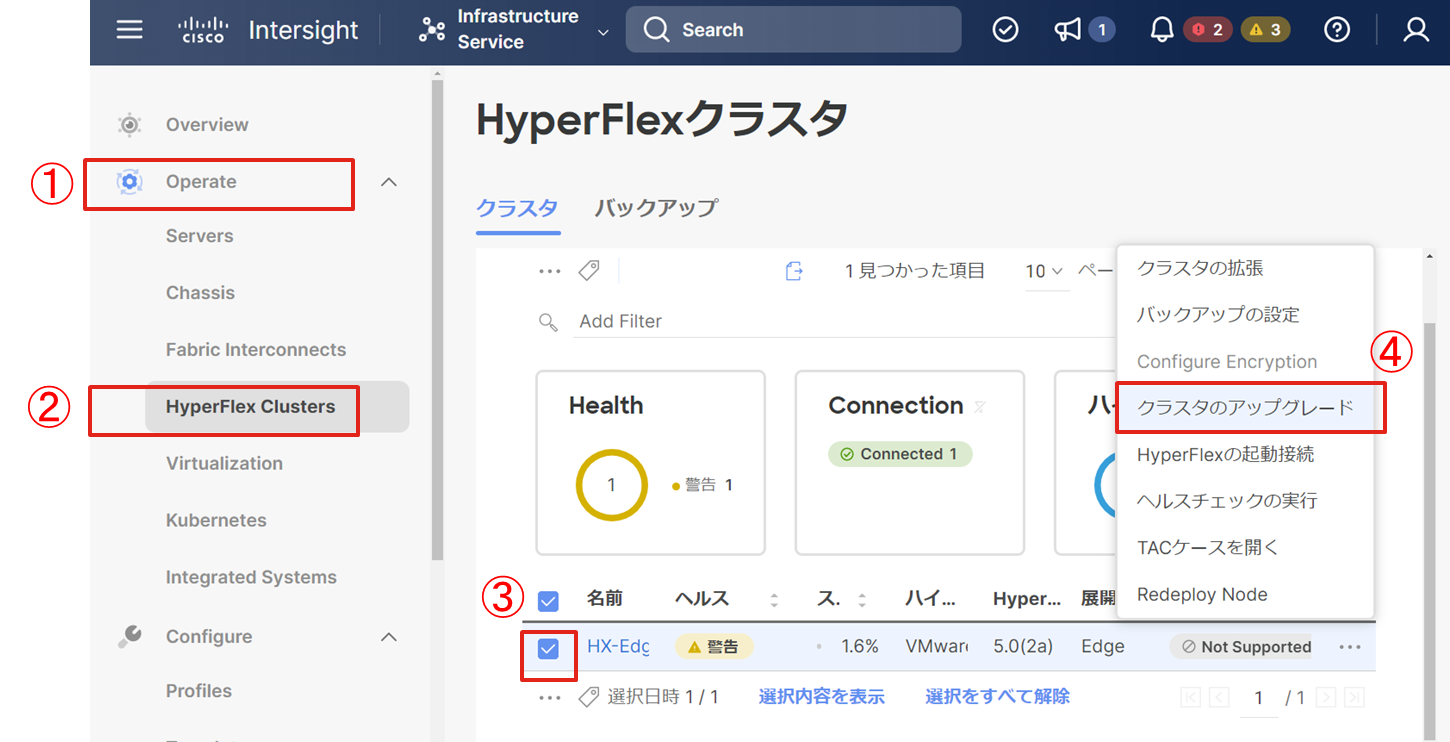Open Profiles in the sidebar
Screen dimensions: 1450x742
(199, 691)
